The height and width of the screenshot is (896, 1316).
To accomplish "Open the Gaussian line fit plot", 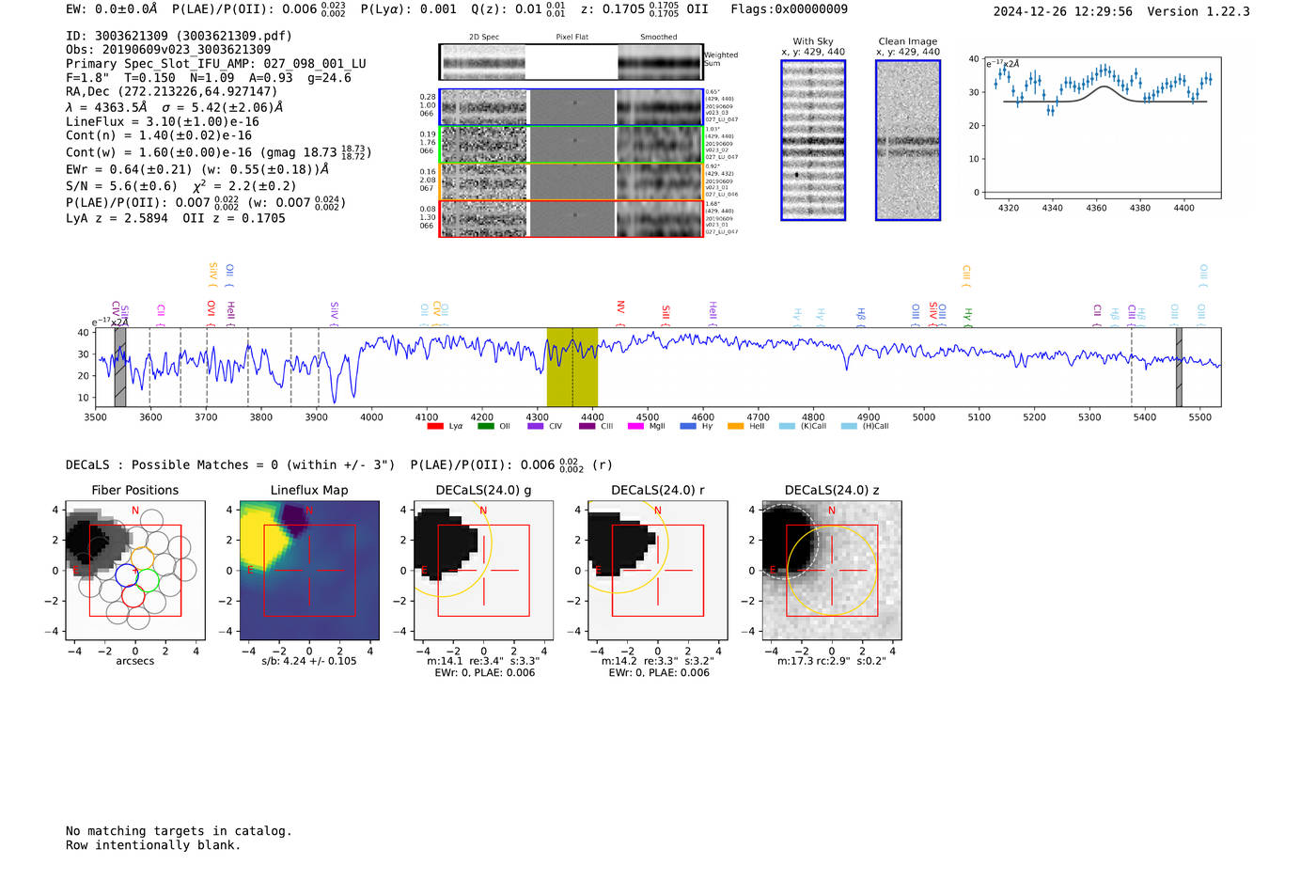I will pos(1103,128).
